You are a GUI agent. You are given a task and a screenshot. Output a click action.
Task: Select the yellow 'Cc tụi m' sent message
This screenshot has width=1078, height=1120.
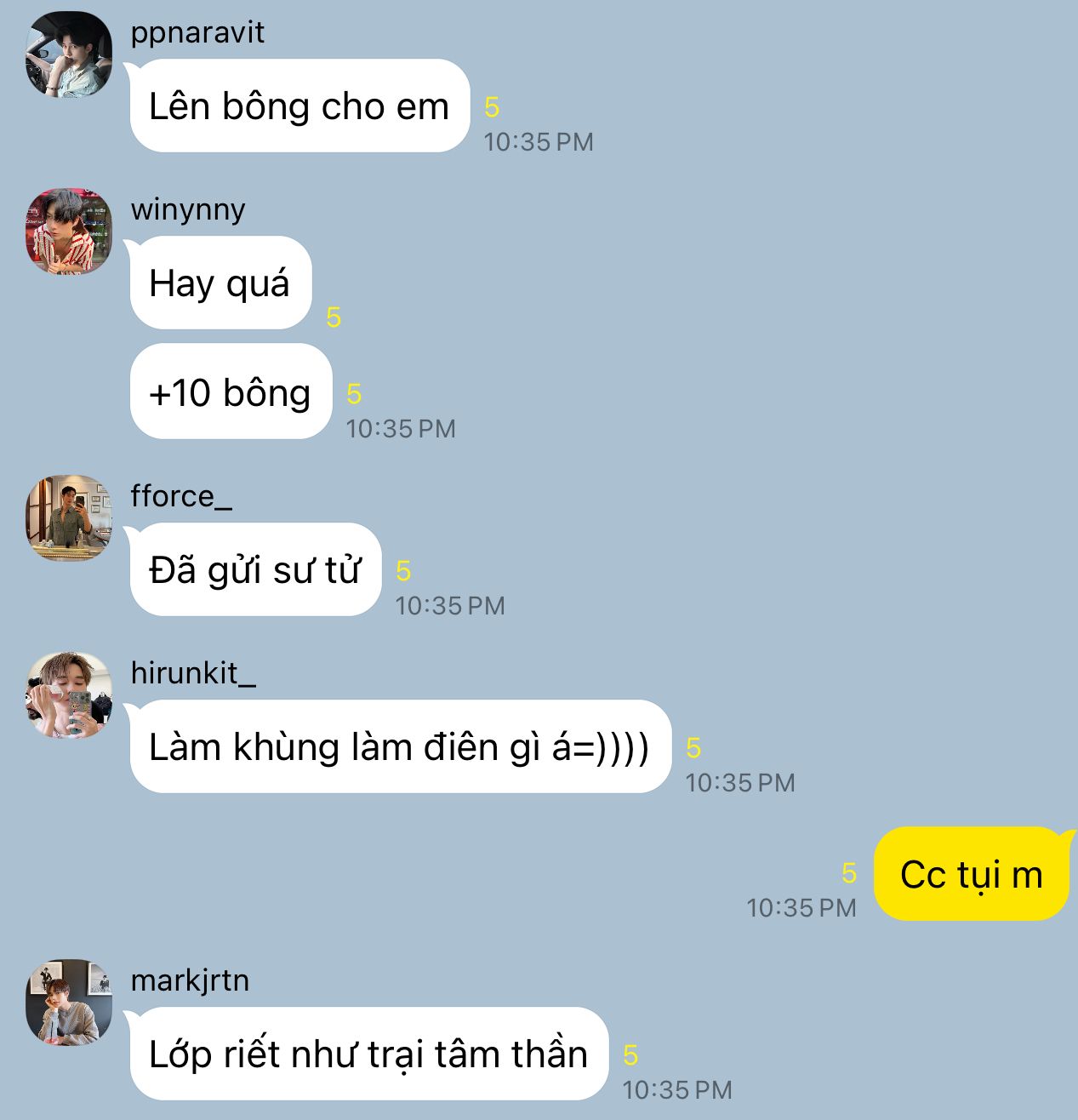coord(971,874)
